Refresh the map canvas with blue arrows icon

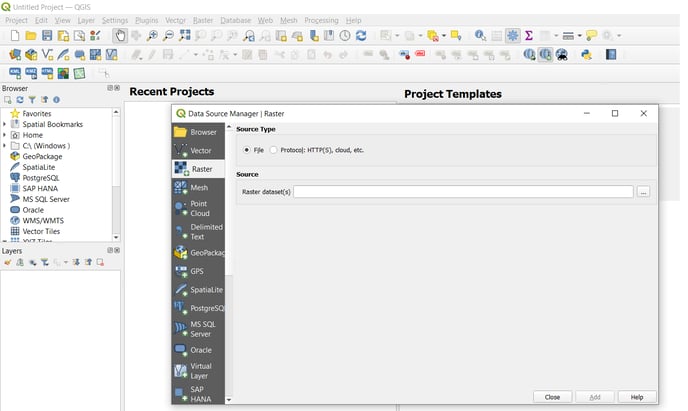point(361,36)
